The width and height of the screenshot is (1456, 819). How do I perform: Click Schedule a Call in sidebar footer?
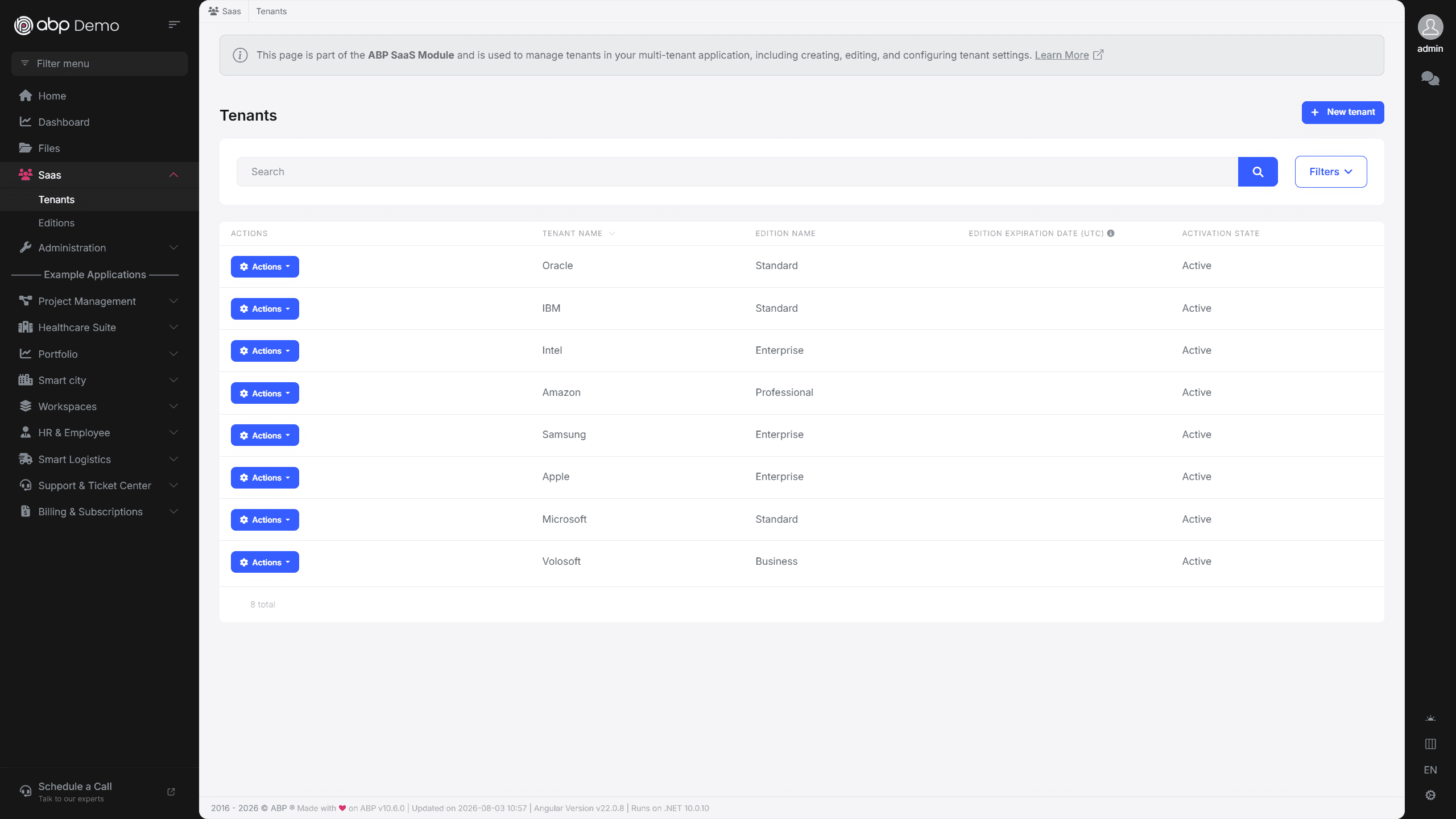tap(75, 786)
